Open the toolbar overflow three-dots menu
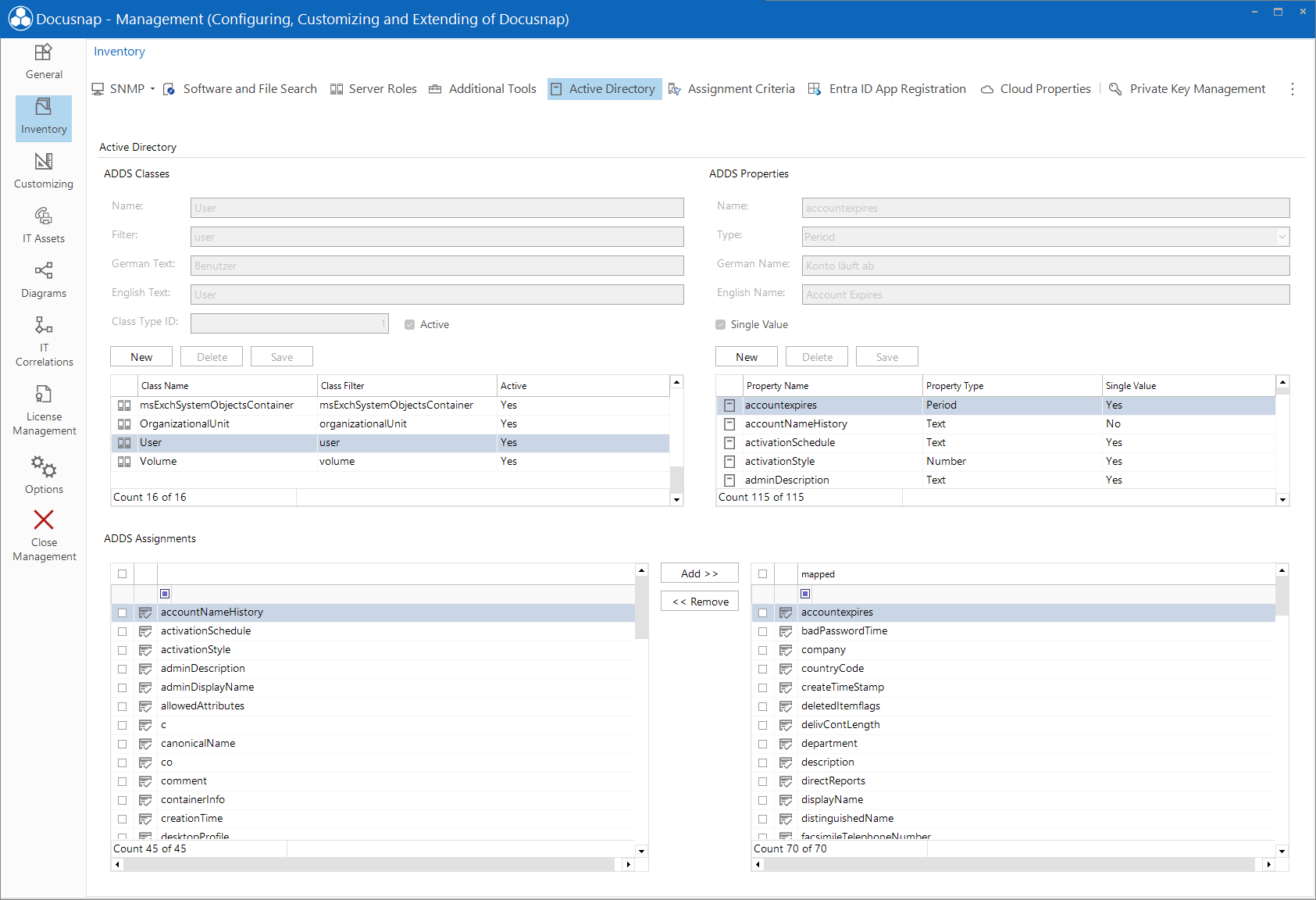The image size is (1316, 900). pyautogui.click(x=1293, y=89)
